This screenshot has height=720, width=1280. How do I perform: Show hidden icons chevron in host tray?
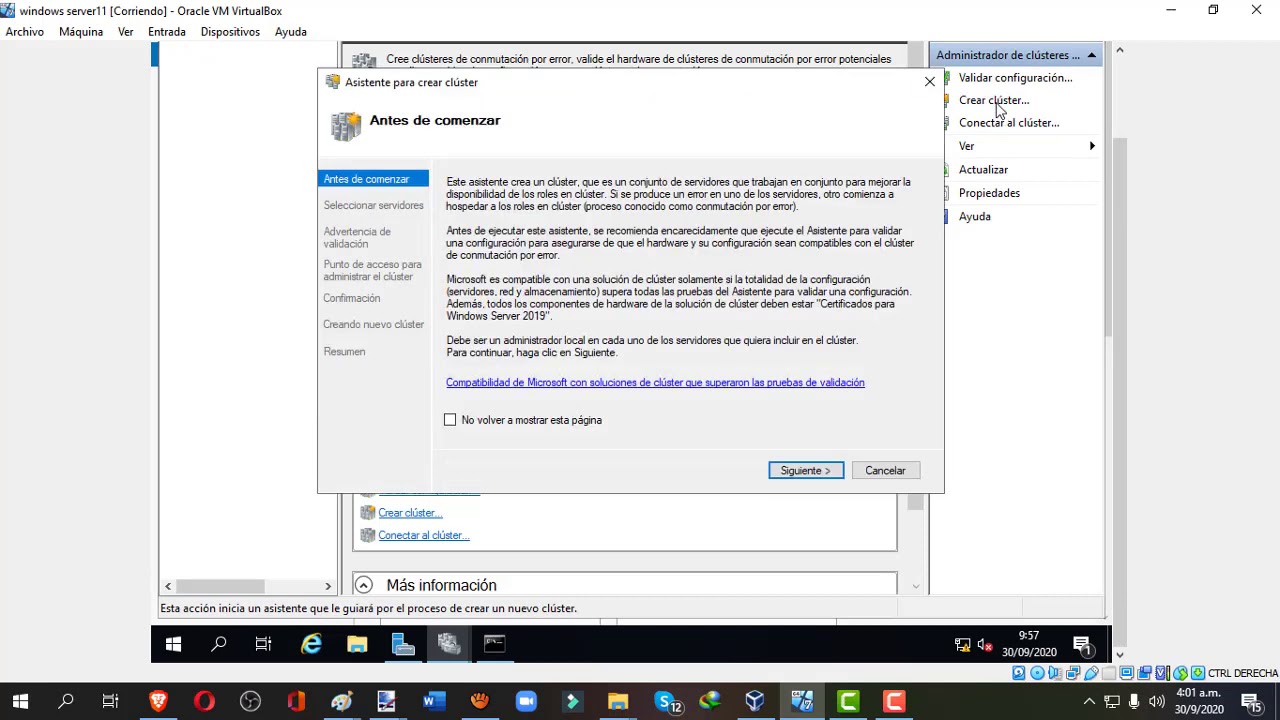pyautogui.click(x=1089, y=701)
